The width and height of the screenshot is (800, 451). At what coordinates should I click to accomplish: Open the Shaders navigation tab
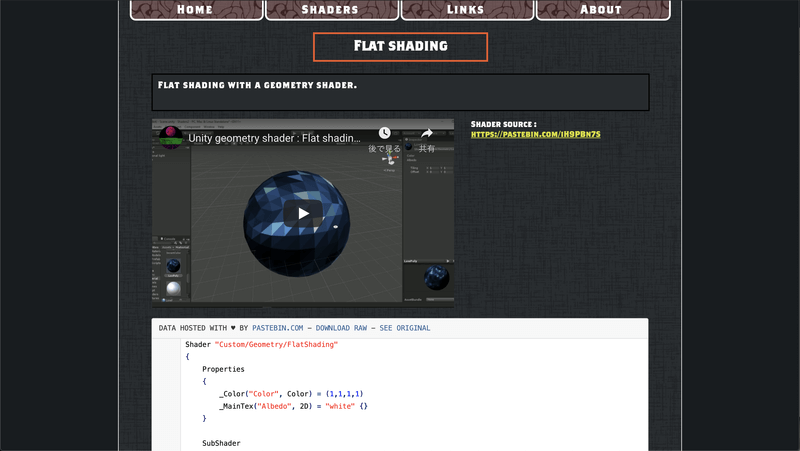click(x=332, y=9)
